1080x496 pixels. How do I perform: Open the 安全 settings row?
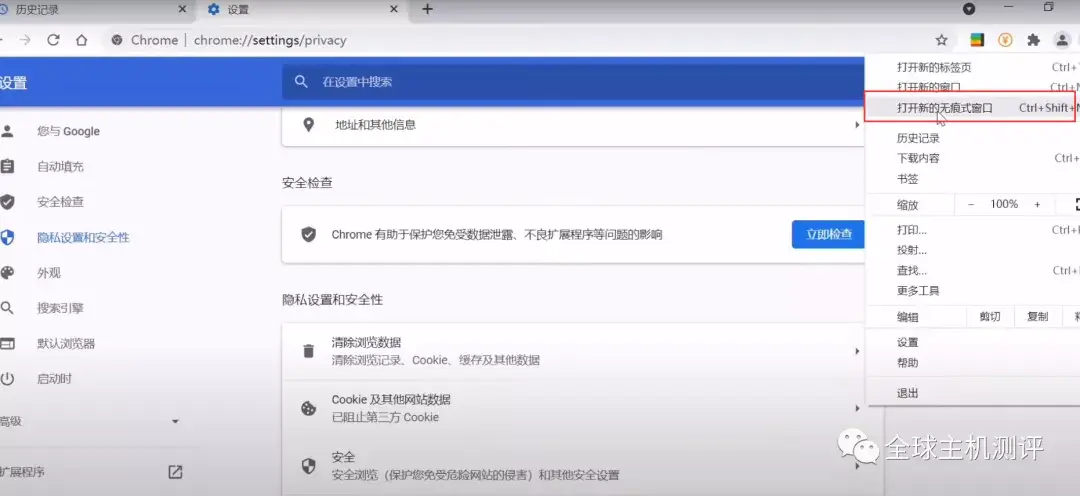point(573,466)
